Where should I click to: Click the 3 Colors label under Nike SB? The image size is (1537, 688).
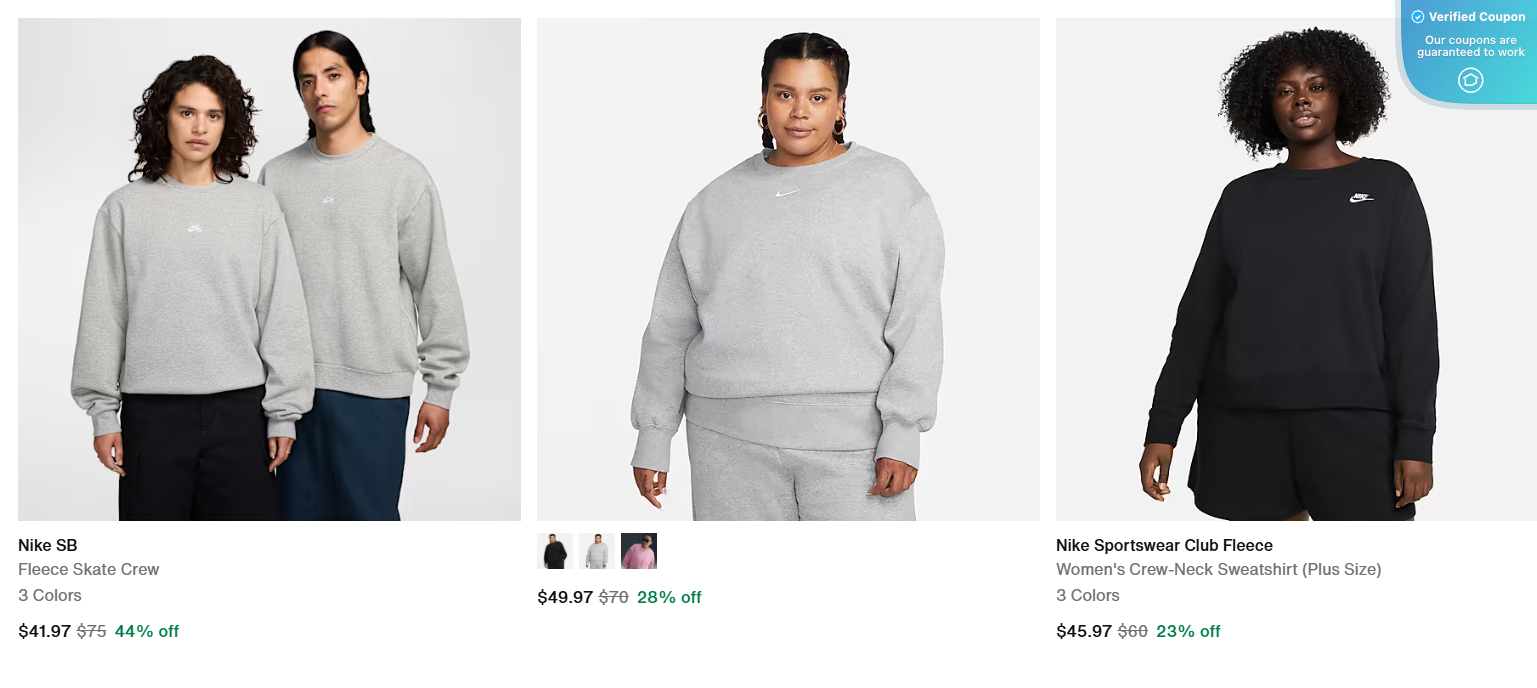(50, 595)
